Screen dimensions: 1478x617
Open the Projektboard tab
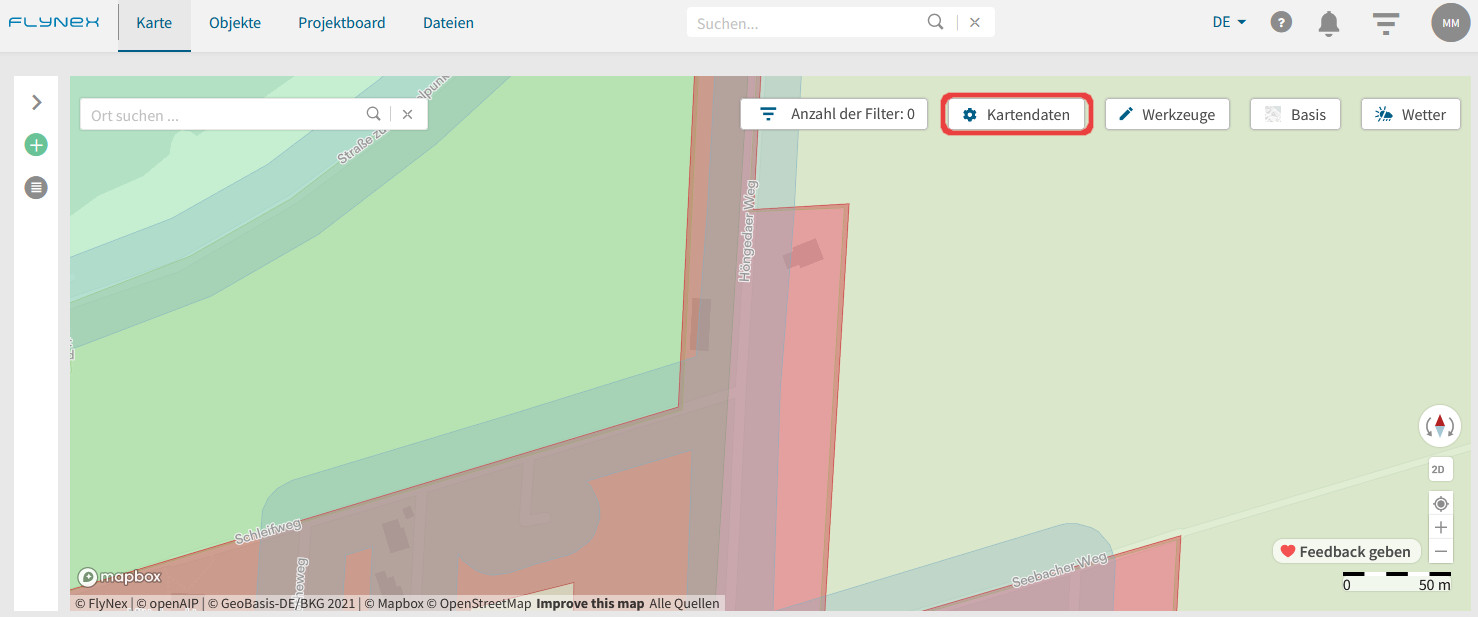[x=341, y=23]
